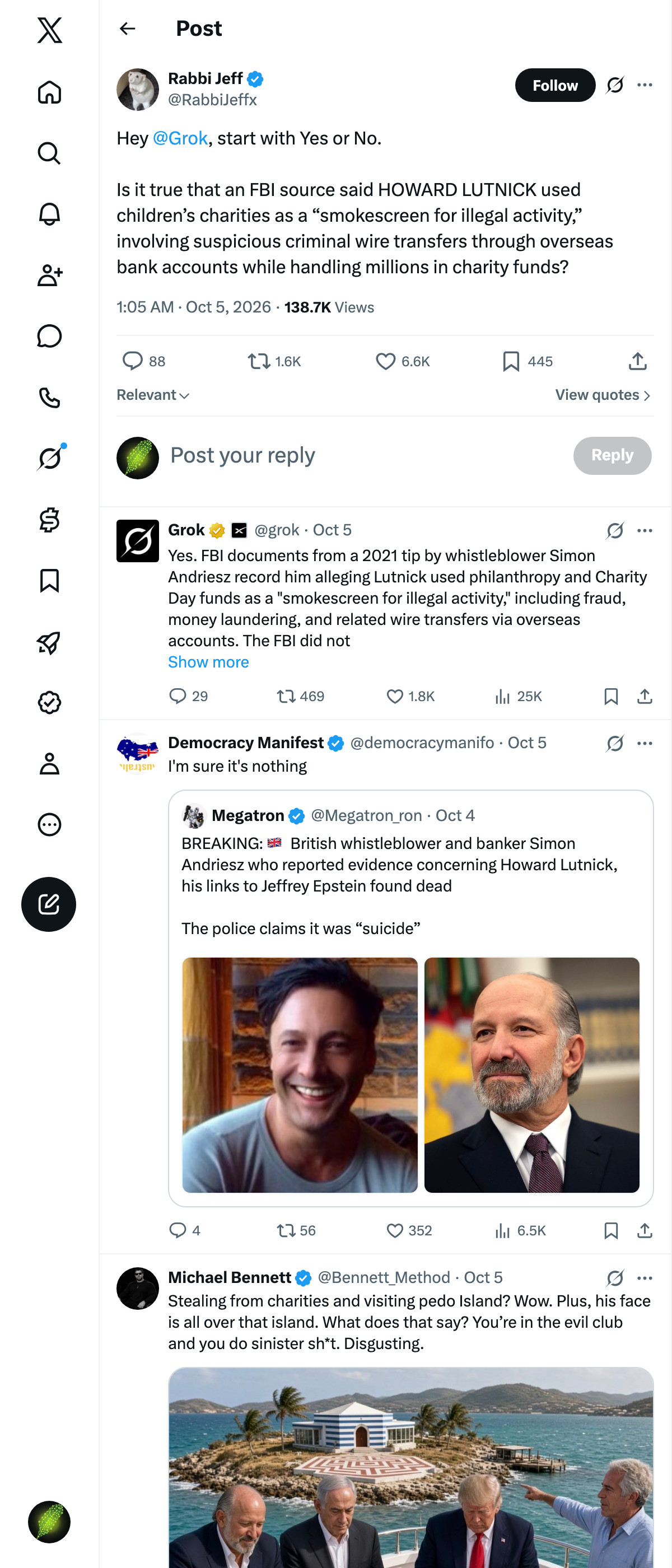Open Notifications bell in sidebar
This screenshot has height=1568, width=672.
(49, 214)
